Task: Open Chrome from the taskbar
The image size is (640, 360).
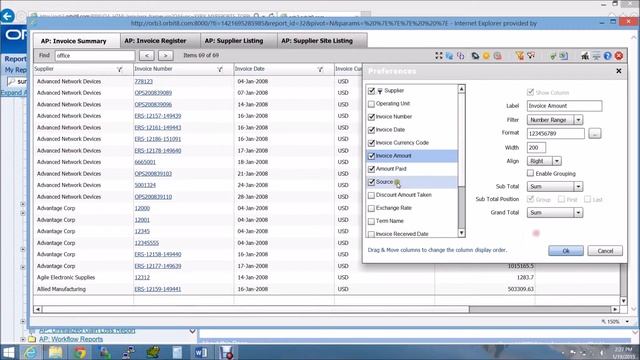Action: click(80, 352)
